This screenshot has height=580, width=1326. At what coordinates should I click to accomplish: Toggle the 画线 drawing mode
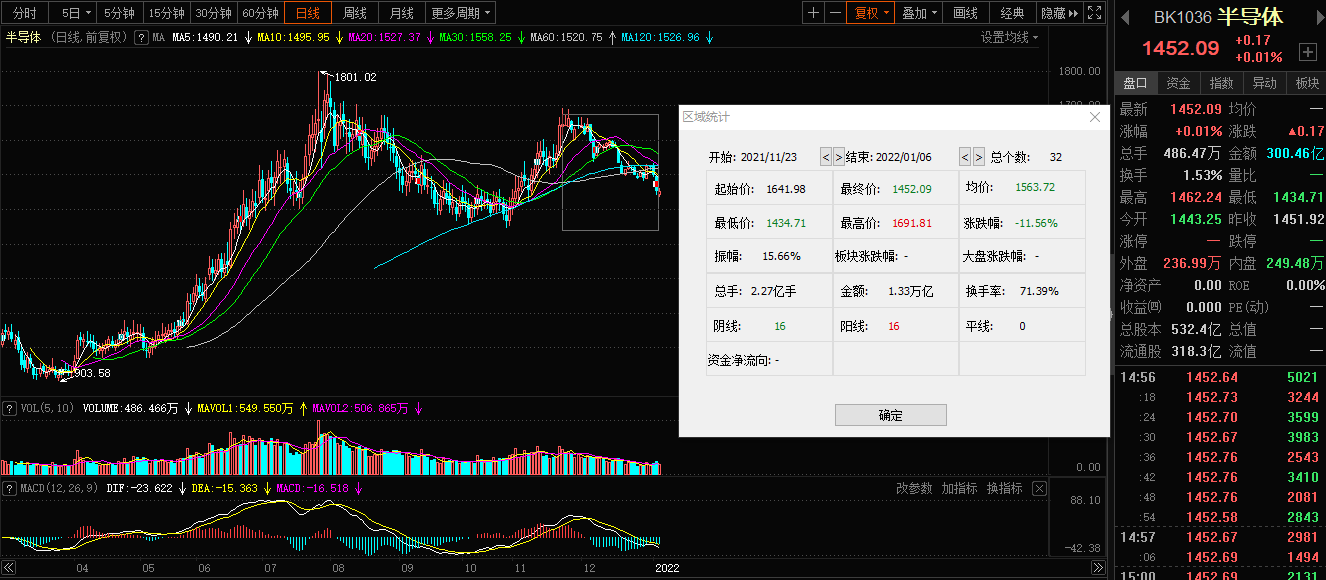965,13
